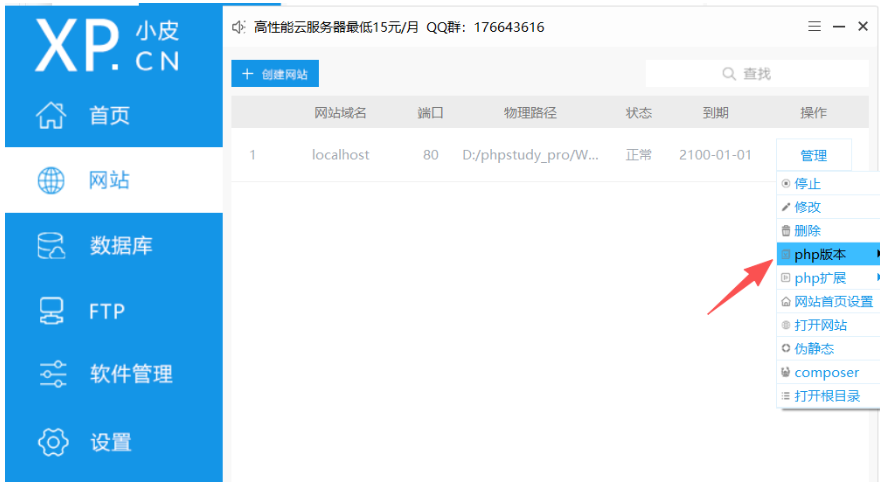The image size is (880, 494).
Task: Open the 管理 dropdown for localhost
Action: [814, 155]
